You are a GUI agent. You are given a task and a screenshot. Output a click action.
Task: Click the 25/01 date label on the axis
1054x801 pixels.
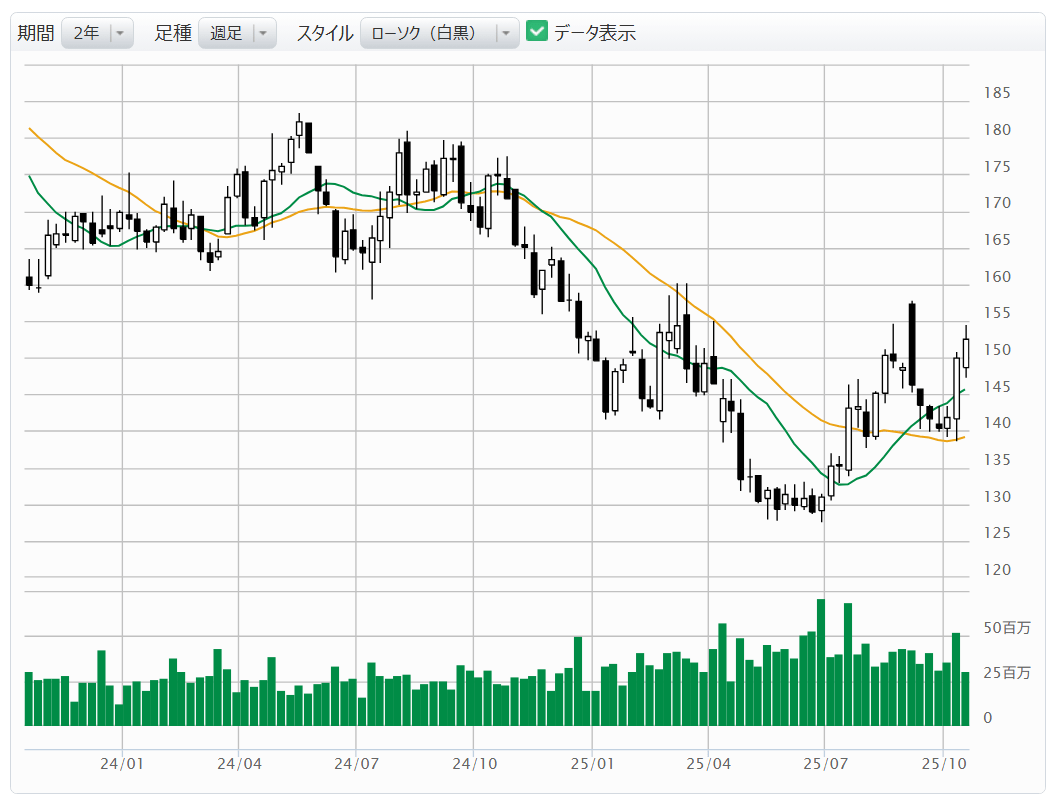[591, 763]
